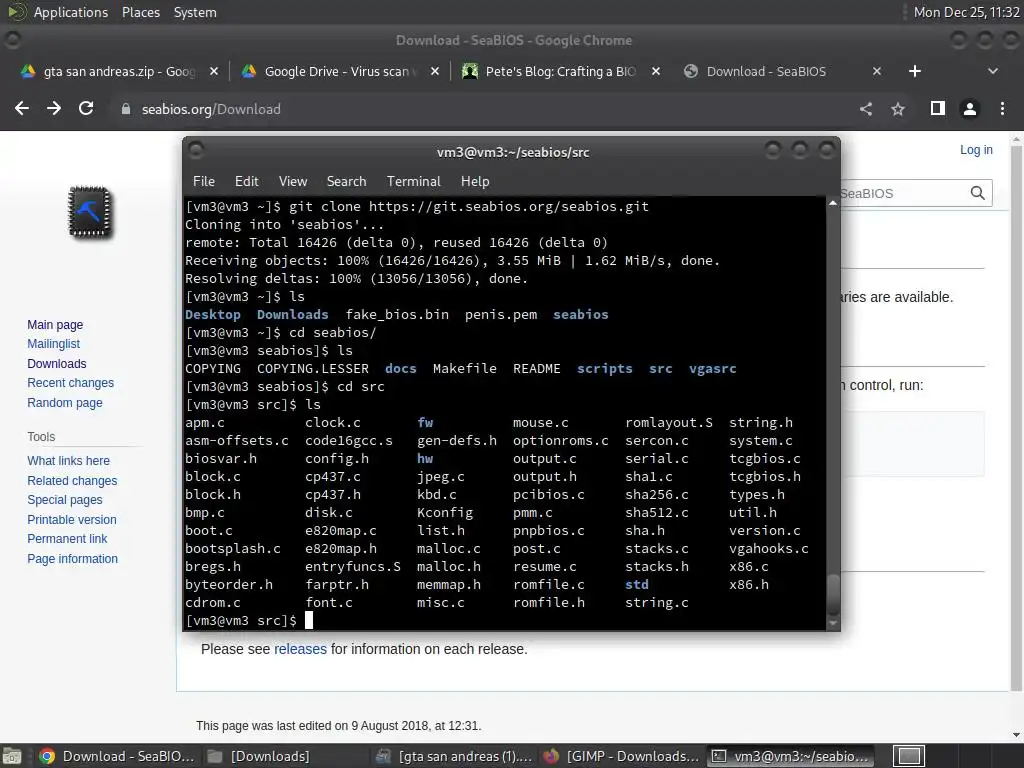Click SeaBIOS wiki search magnifier icon
The image size is (1024, 768).
pos(978,193)
